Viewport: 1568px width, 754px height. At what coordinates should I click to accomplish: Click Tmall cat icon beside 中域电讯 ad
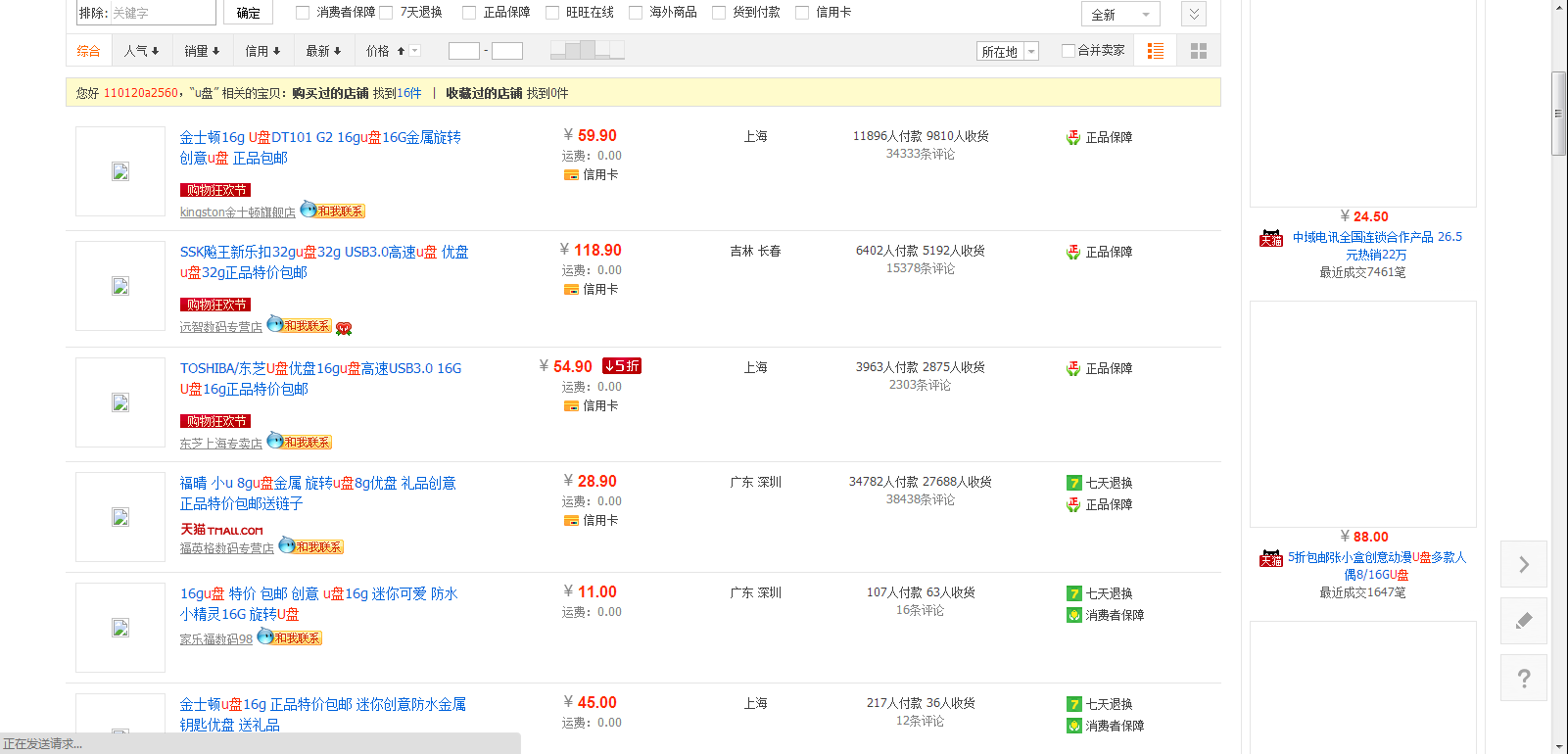tap(1271, 238)
